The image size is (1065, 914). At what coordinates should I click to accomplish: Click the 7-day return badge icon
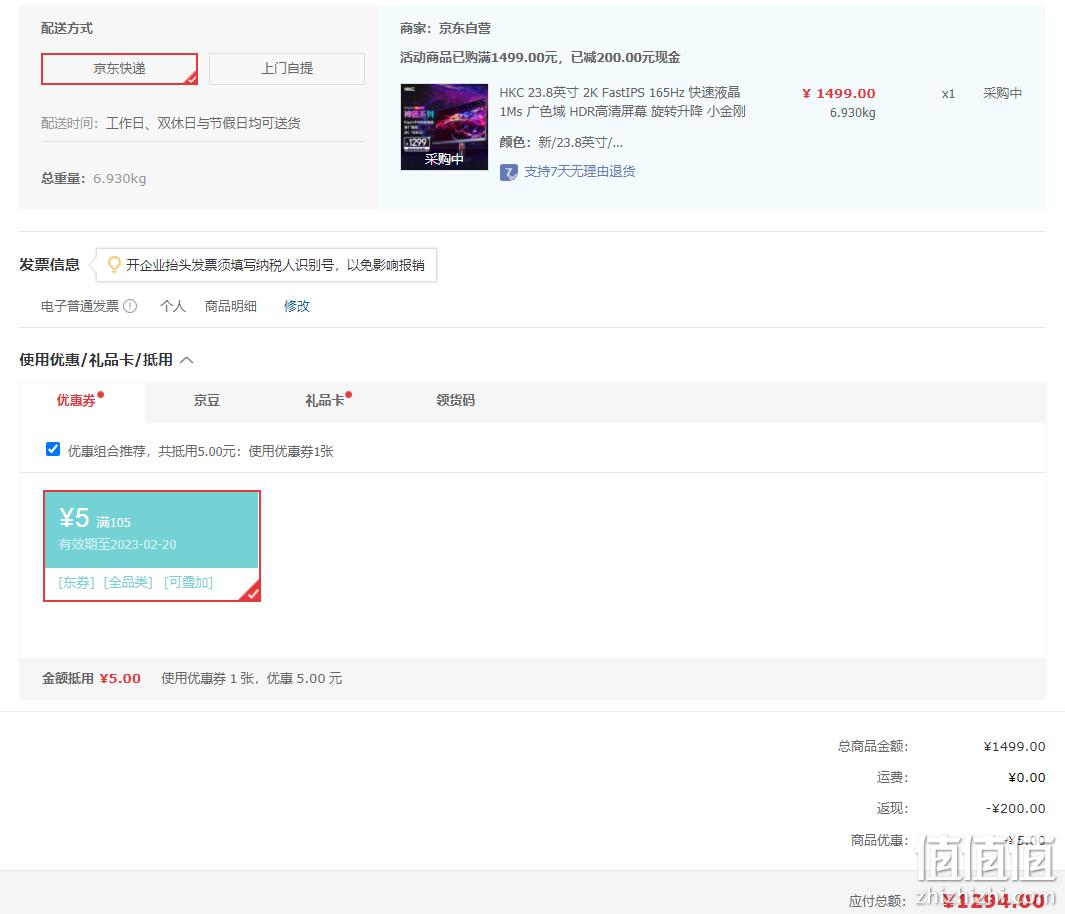[509, 172]
